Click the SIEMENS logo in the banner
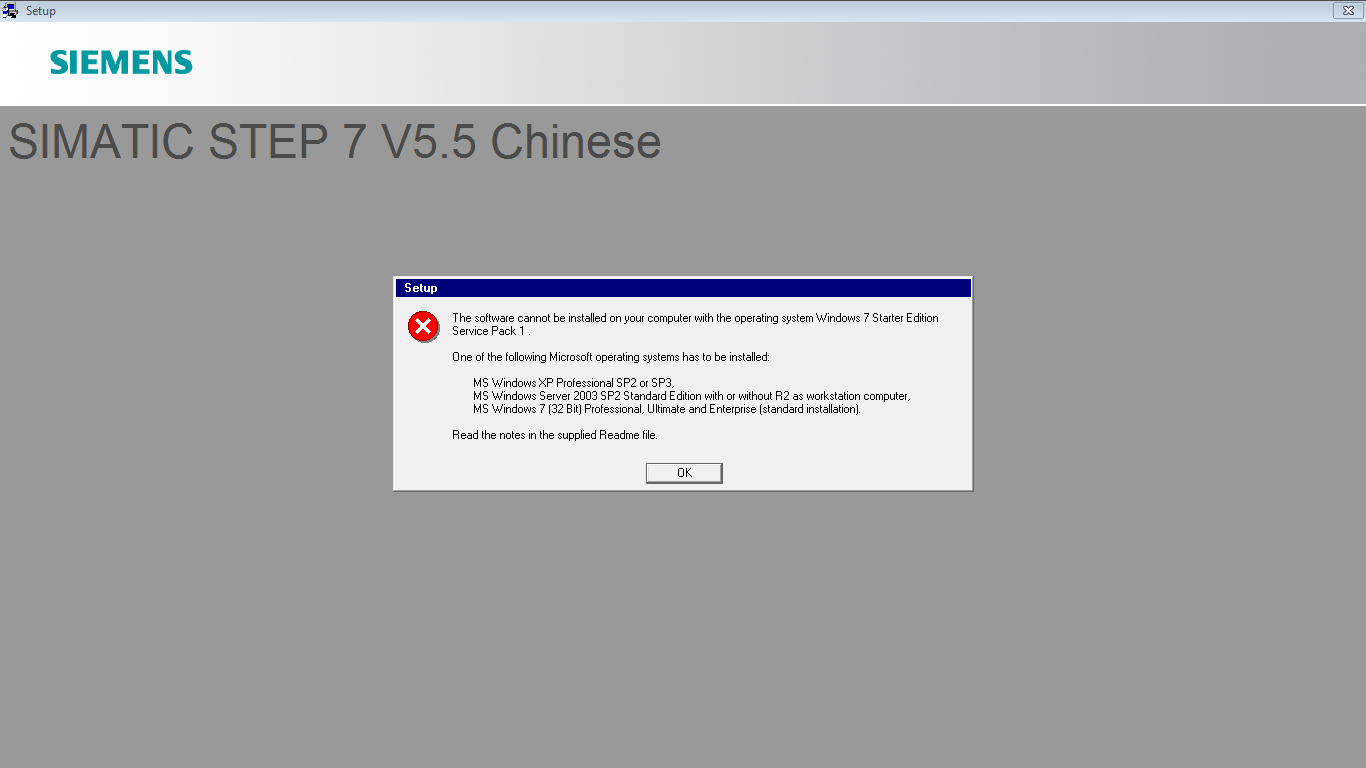This screenshot has height=768, width=1366. point(121,63)
